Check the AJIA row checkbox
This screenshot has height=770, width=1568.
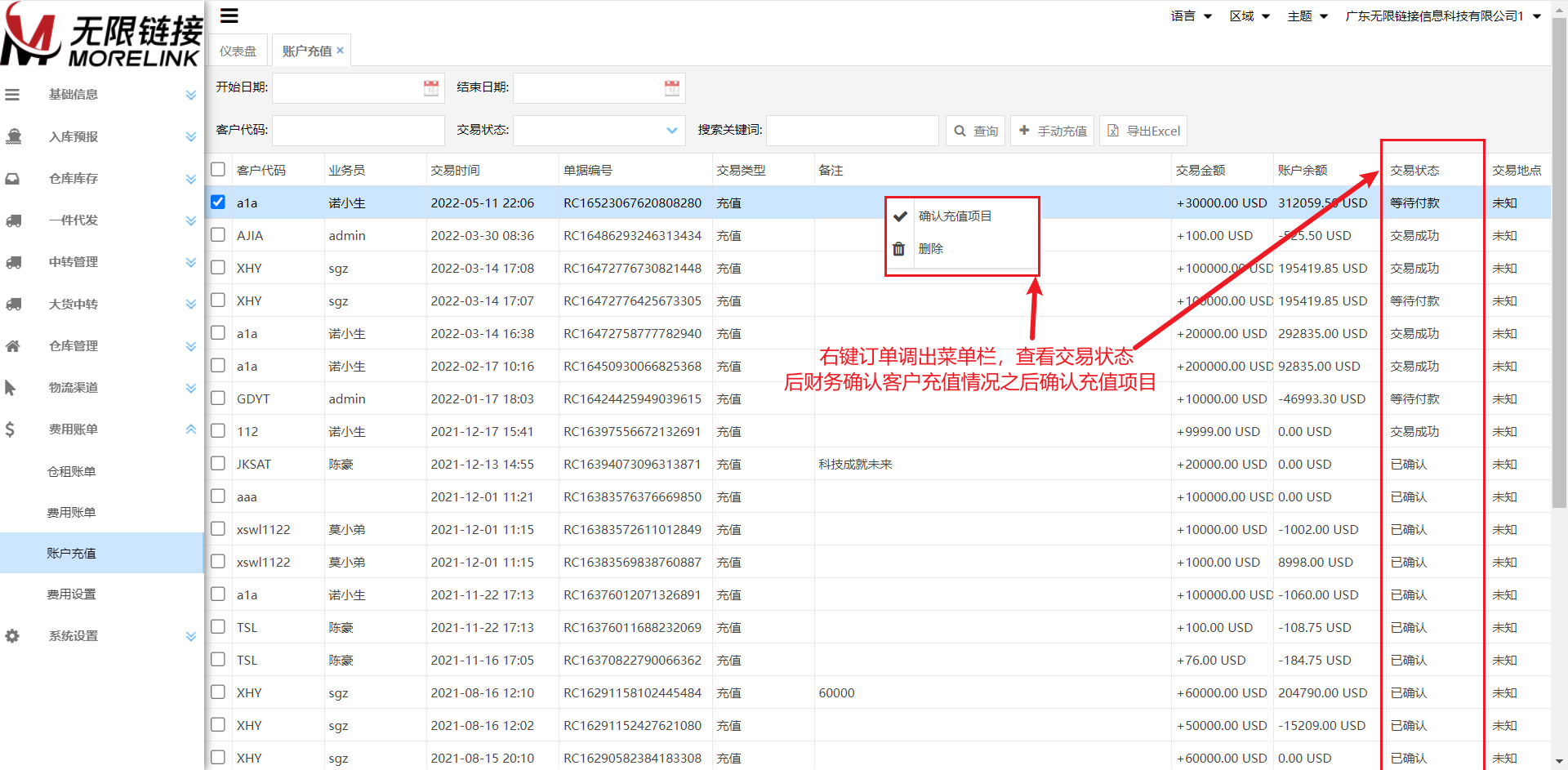[x=218, y=234]
